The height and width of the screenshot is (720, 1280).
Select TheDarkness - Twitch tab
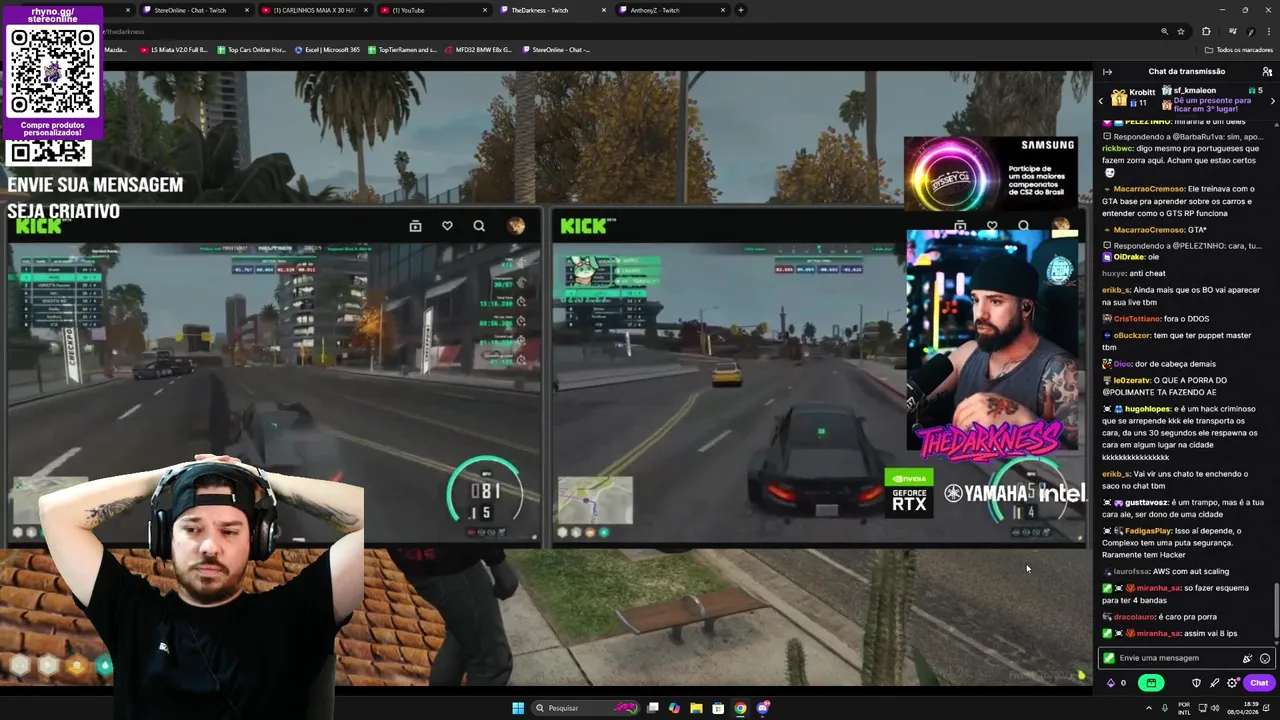tap(550, 10)
